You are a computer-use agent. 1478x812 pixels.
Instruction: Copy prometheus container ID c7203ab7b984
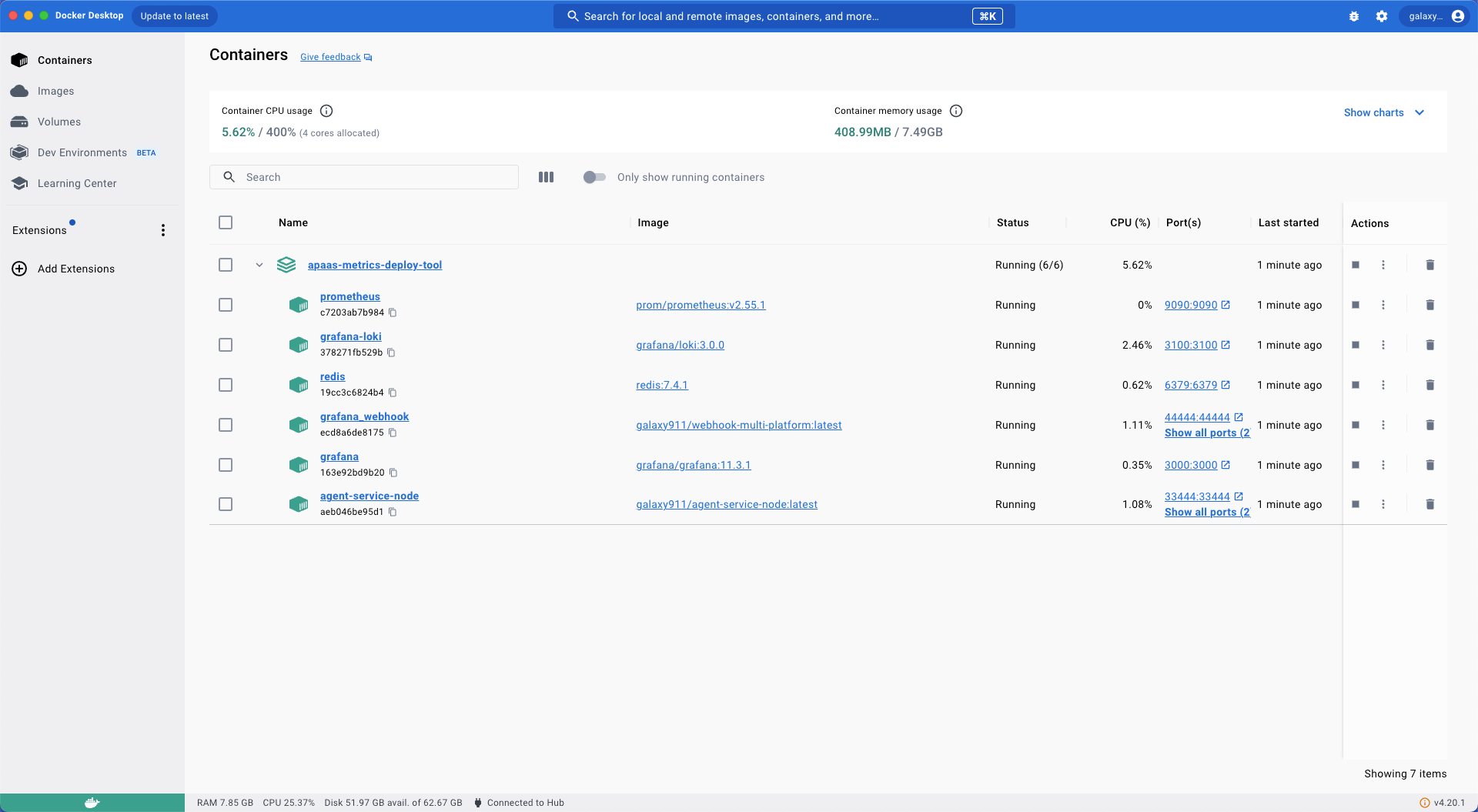coord(393,312)
